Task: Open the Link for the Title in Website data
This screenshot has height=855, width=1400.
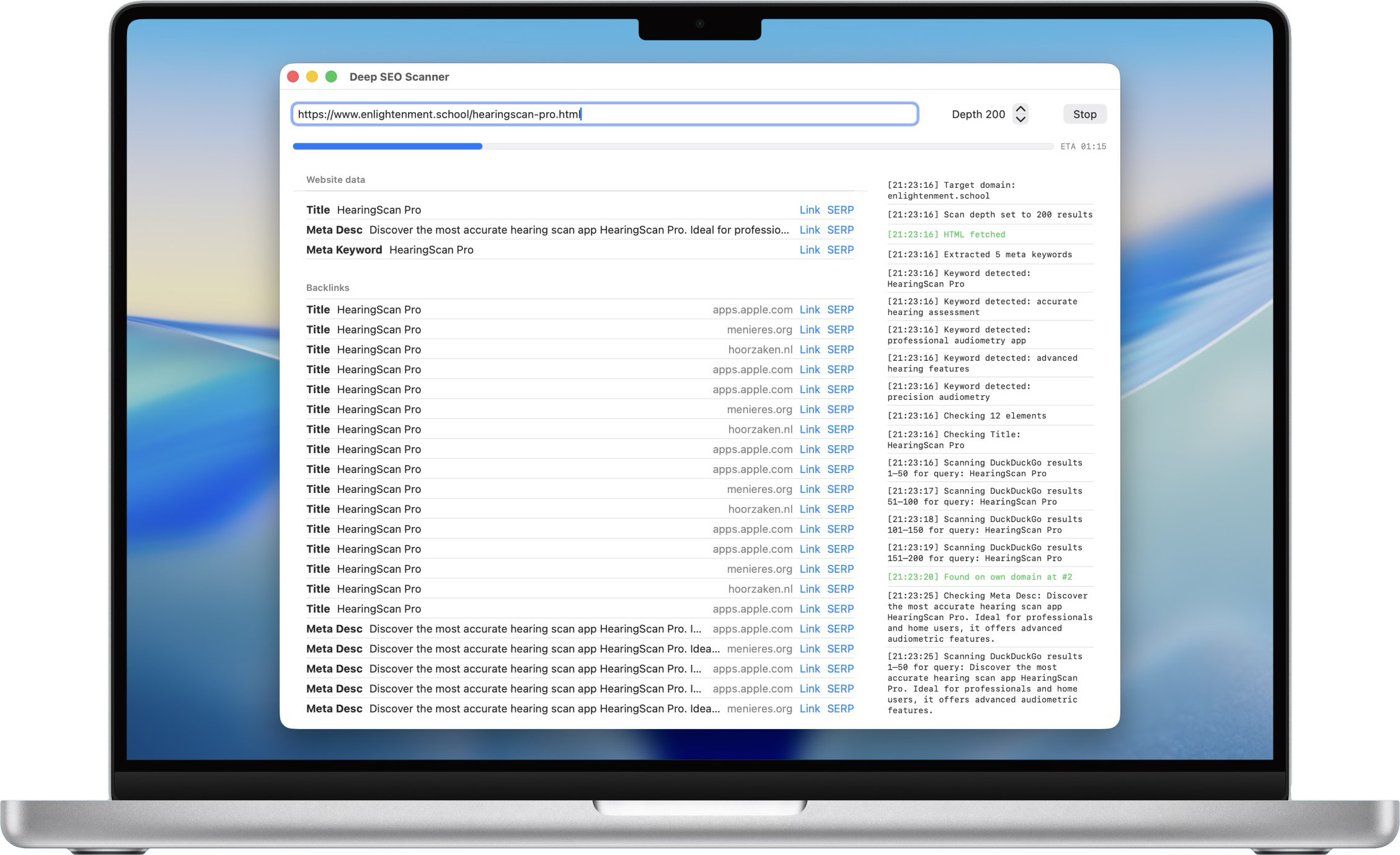Action: point(810,210)
